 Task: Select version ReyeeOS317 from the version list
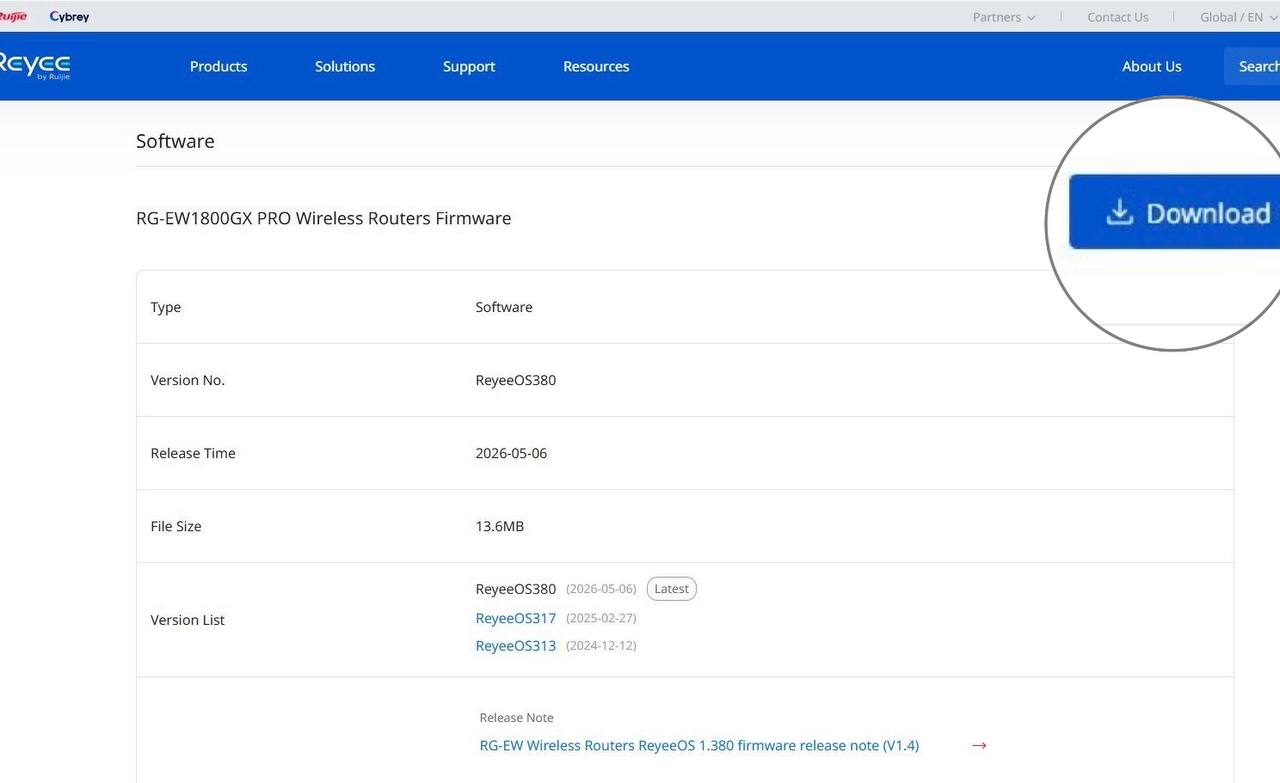515,618
